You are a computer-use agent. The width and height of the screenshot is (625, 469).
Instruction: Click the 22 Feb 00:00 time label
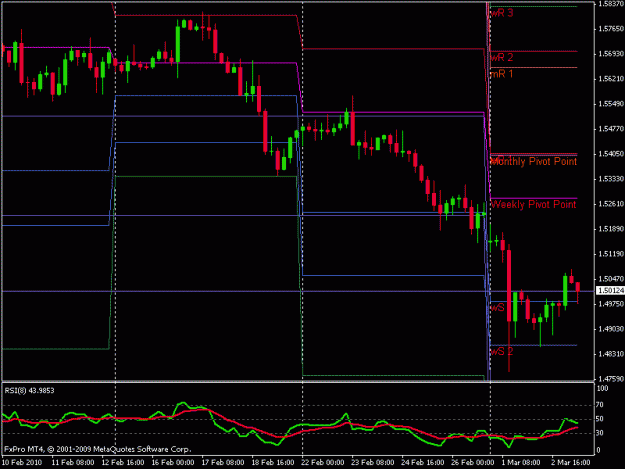pyautogui.click(x=323, y=463)
